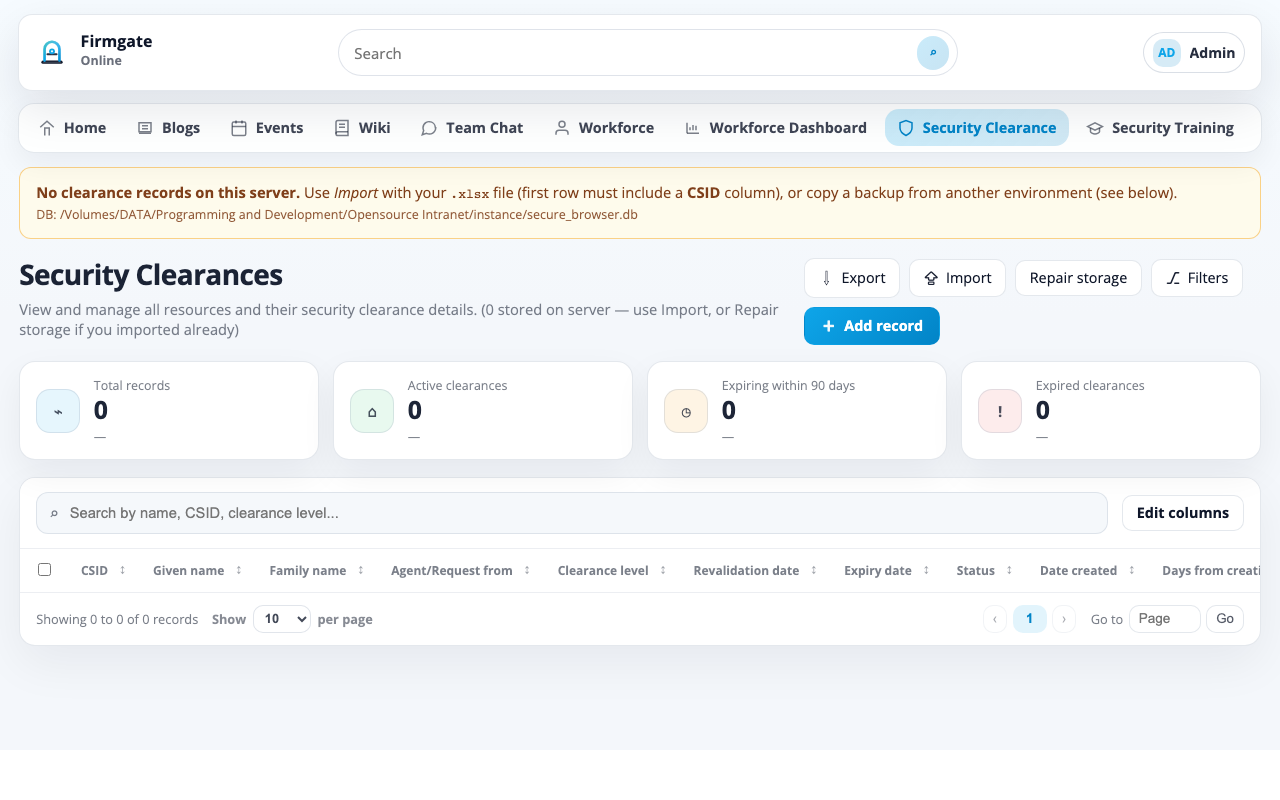
Task: Focus the Search by name, CSID field
Action: click(x=572, y=513)
